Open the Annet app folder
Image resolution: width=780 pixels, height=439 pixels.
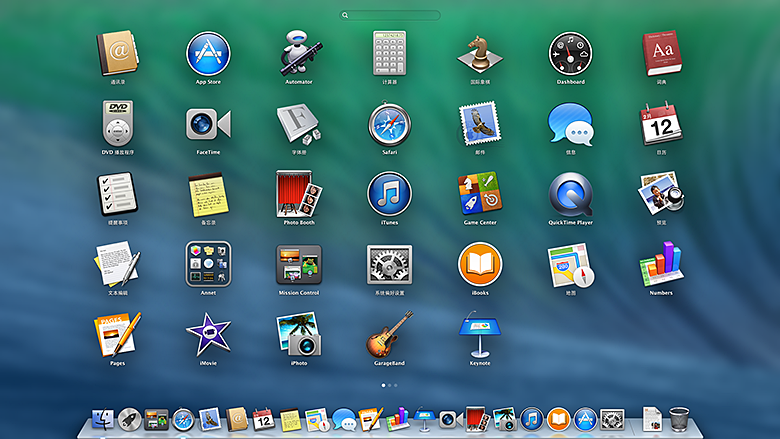208,264
